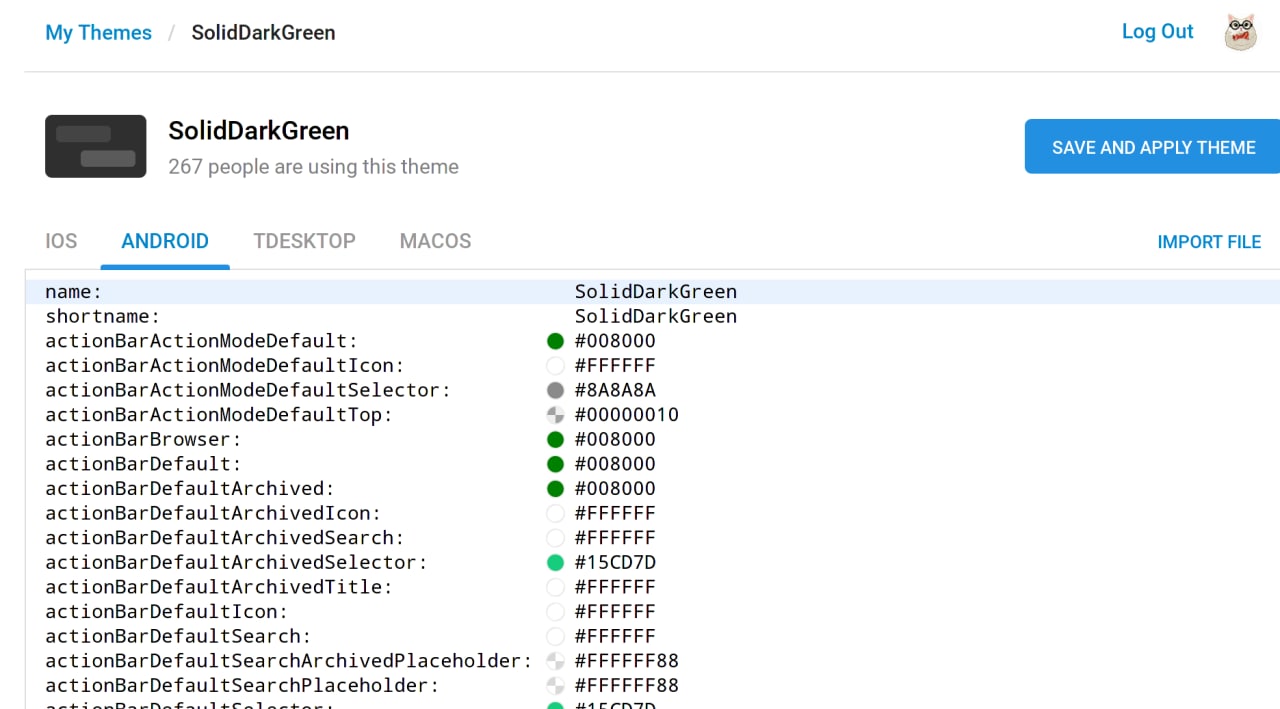Click the shortname value field
1280x709 pixels.
[655, 317]
